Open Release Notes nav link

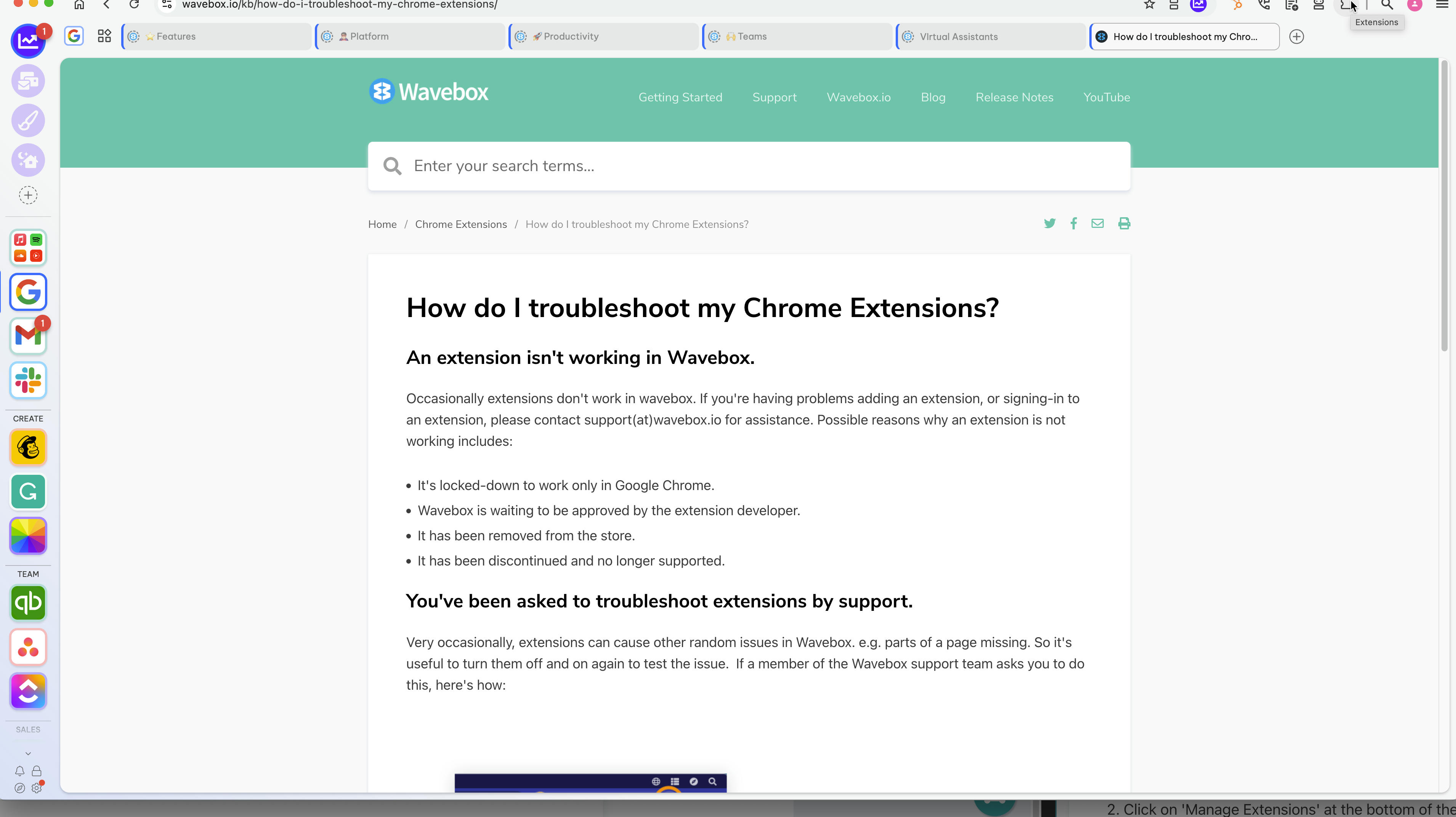pos(1015,97)
